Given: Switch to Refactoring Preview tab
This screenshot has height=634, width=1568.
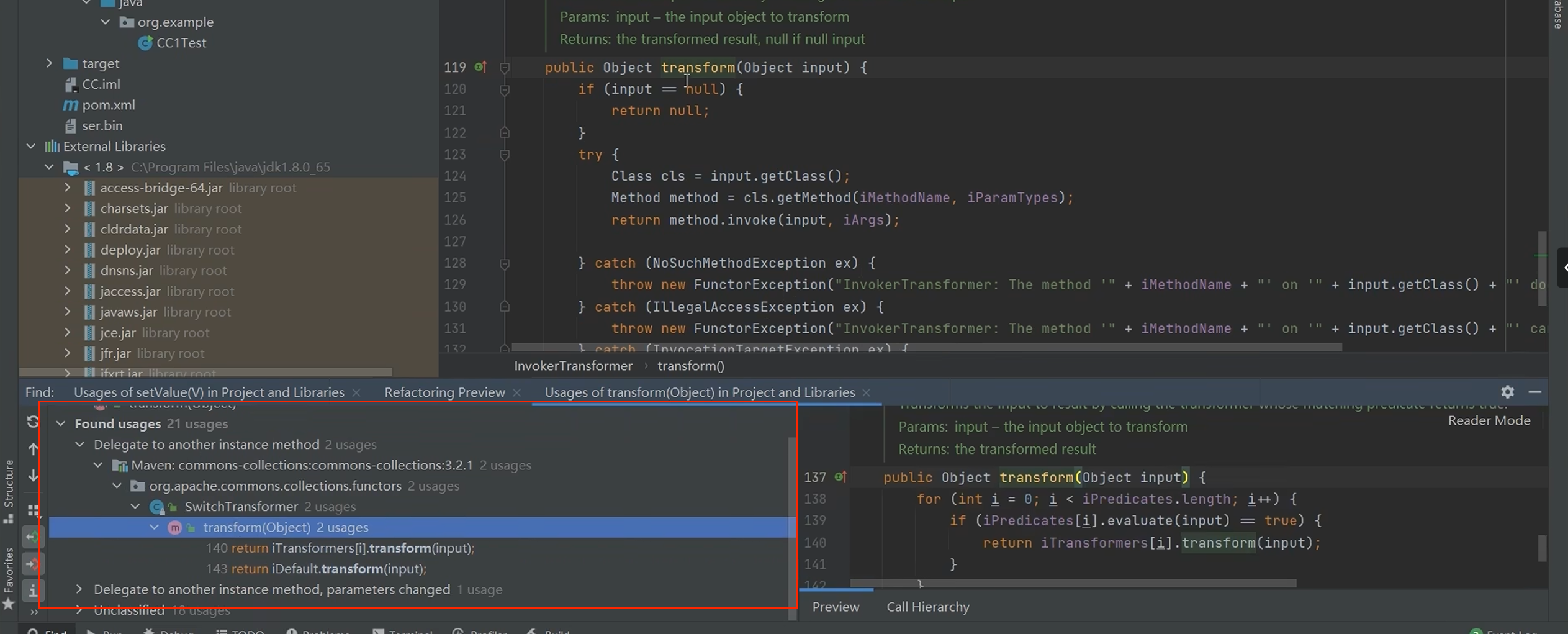Looking at the screenshot, I should pyautogui.click(x=444, y=392).
